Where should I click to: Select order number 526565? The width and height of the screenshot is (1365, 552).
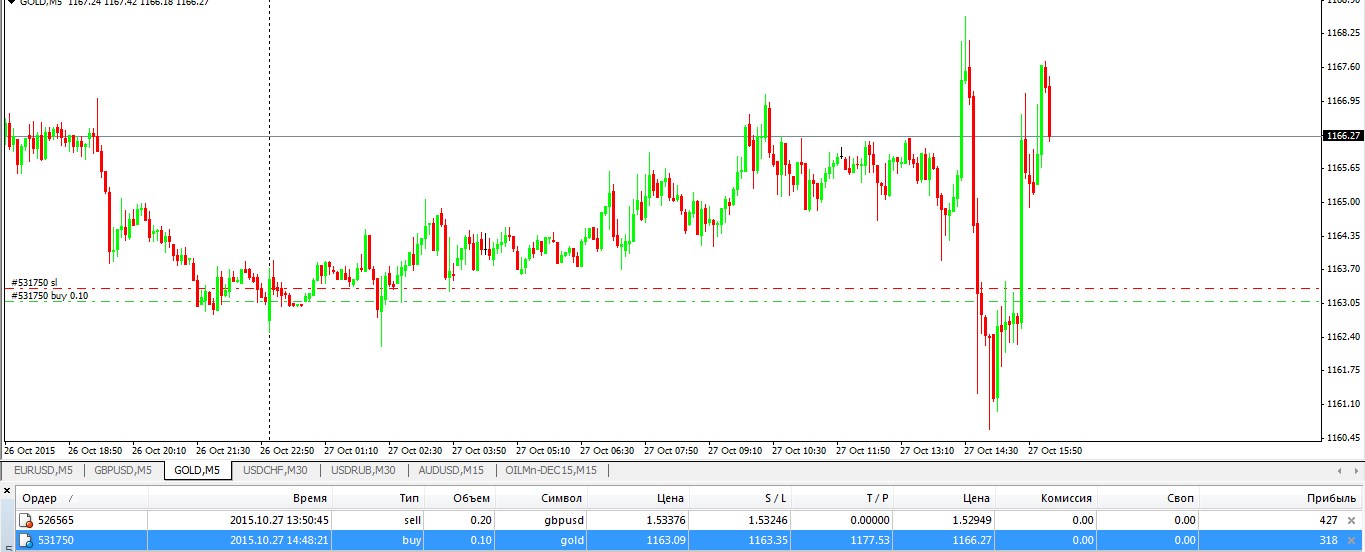pos(56,520)
